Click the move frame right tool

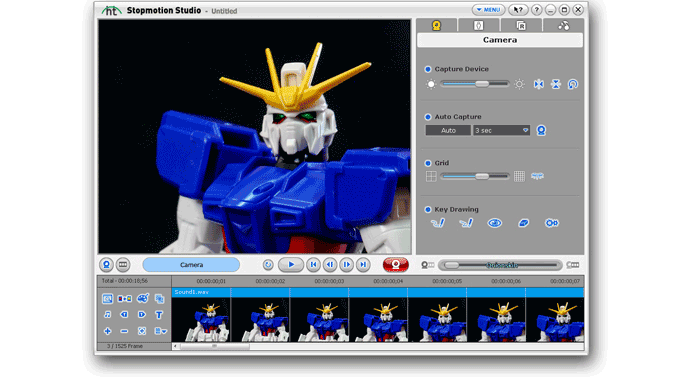(142, 315)
